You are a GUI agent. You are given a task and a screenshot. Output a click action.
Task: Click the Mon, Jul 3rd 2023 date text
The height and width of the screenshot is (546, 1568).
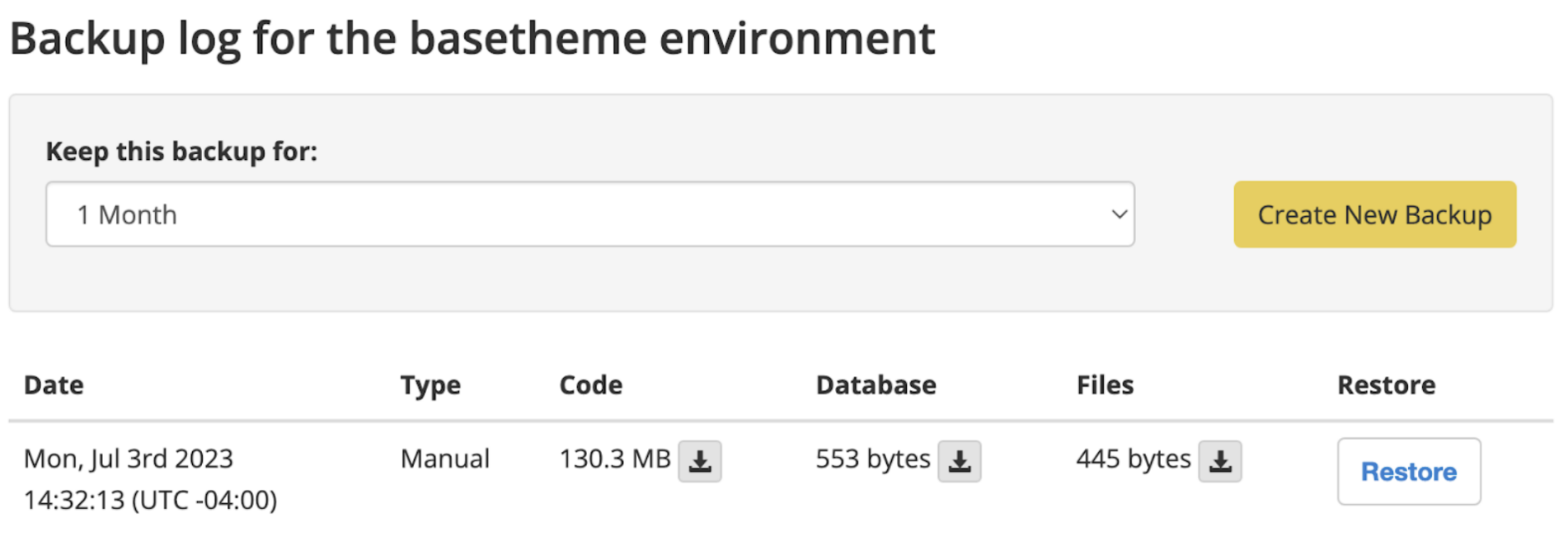(129, 459)
